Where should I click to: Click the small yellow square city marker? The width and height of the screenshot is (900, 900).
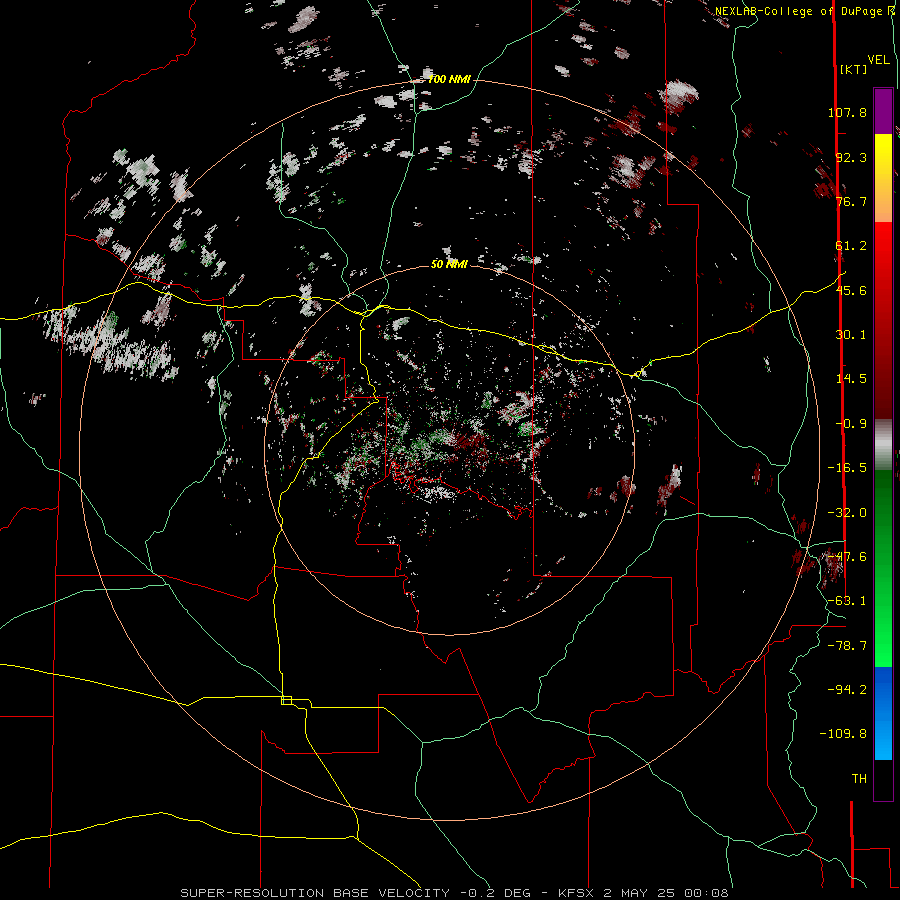pyautogui.click(x=286, y=700)
